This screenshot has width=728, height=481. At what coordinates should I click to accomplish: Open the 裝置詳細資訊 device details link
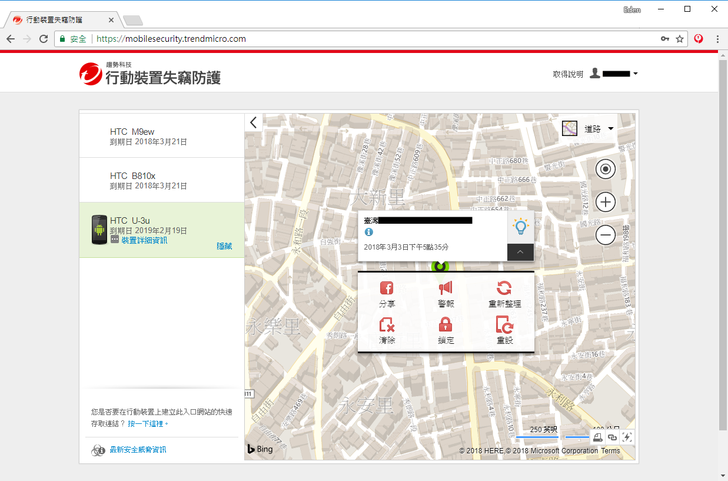pyautogui.click(x=143, y=240)
